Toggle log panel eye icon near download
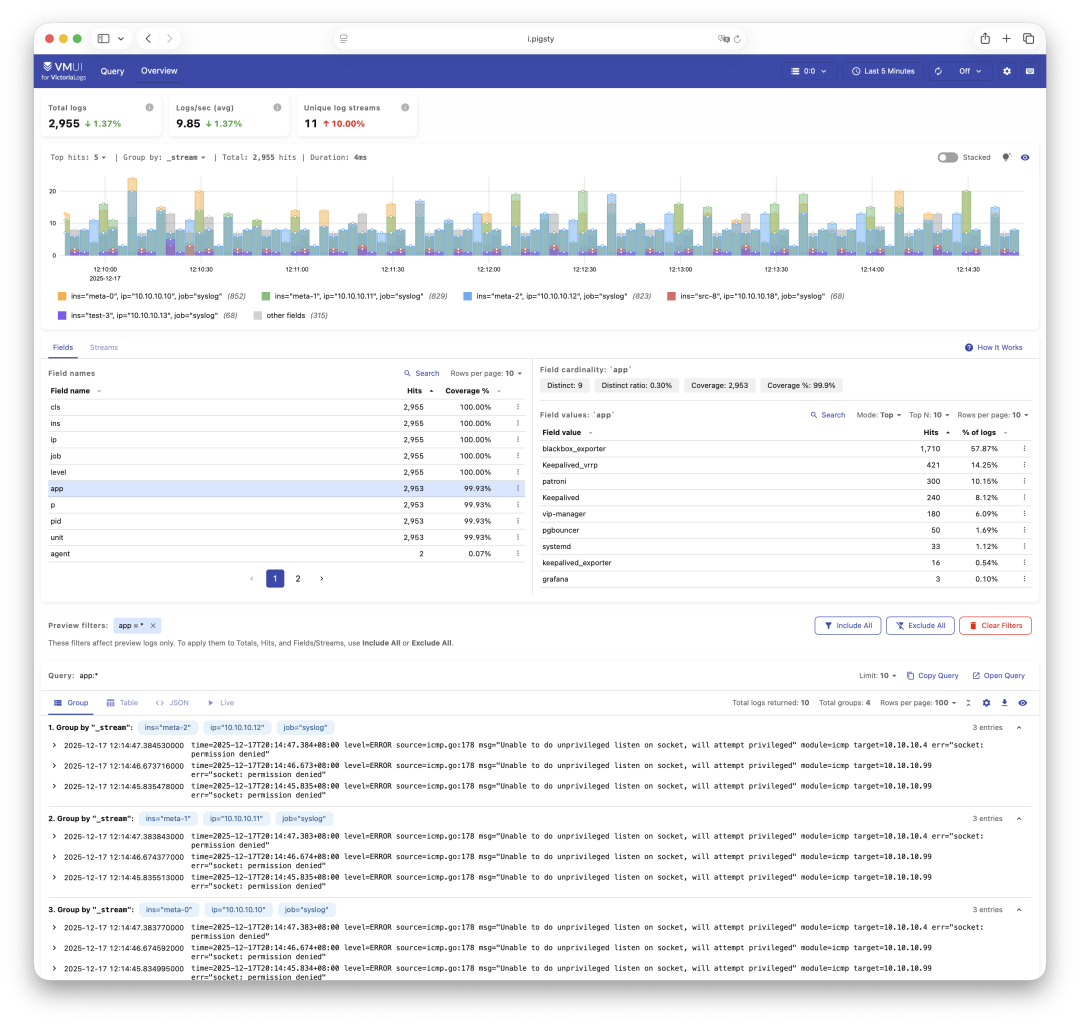The width and height of the screenshot is (1080, 1025). point(1023,703)
